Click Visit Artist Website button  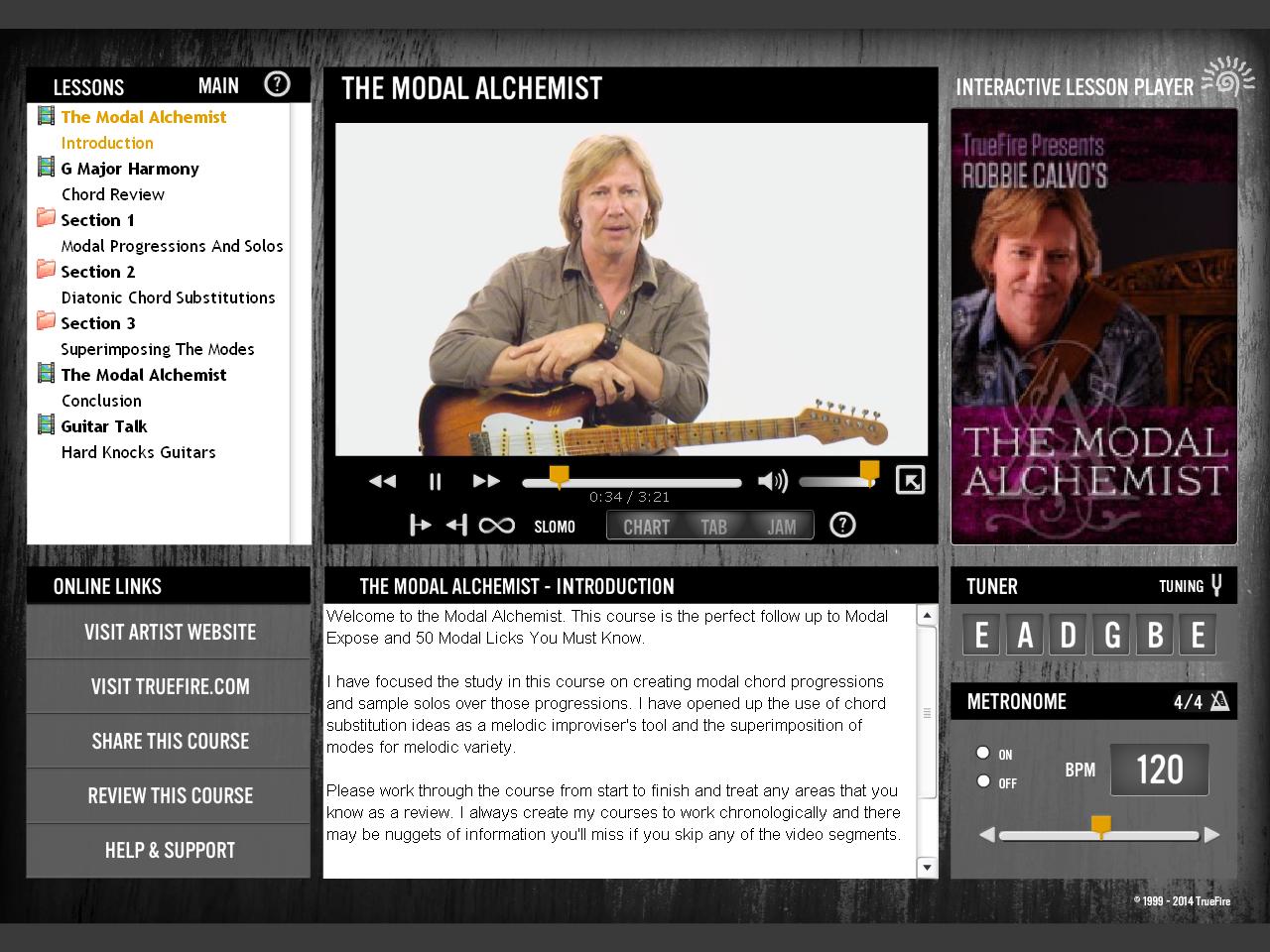169,633
